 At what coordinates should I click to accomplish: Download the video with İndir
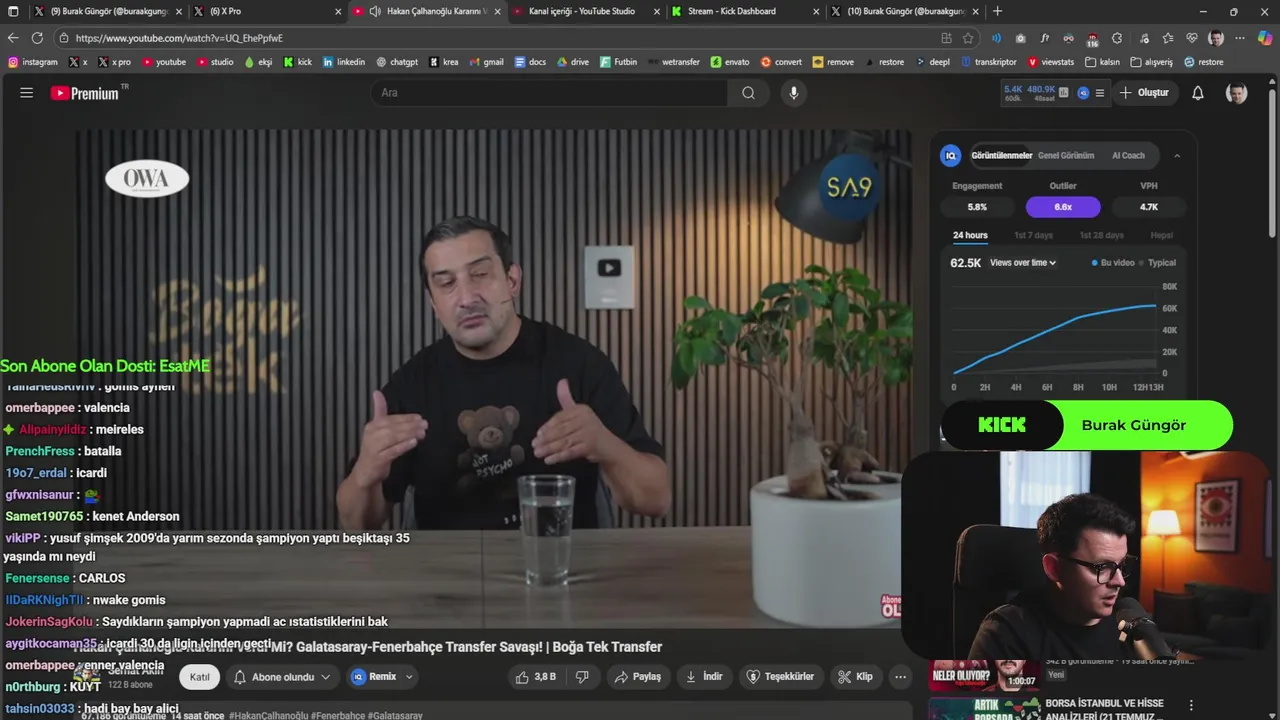click(x=704, y=677)
